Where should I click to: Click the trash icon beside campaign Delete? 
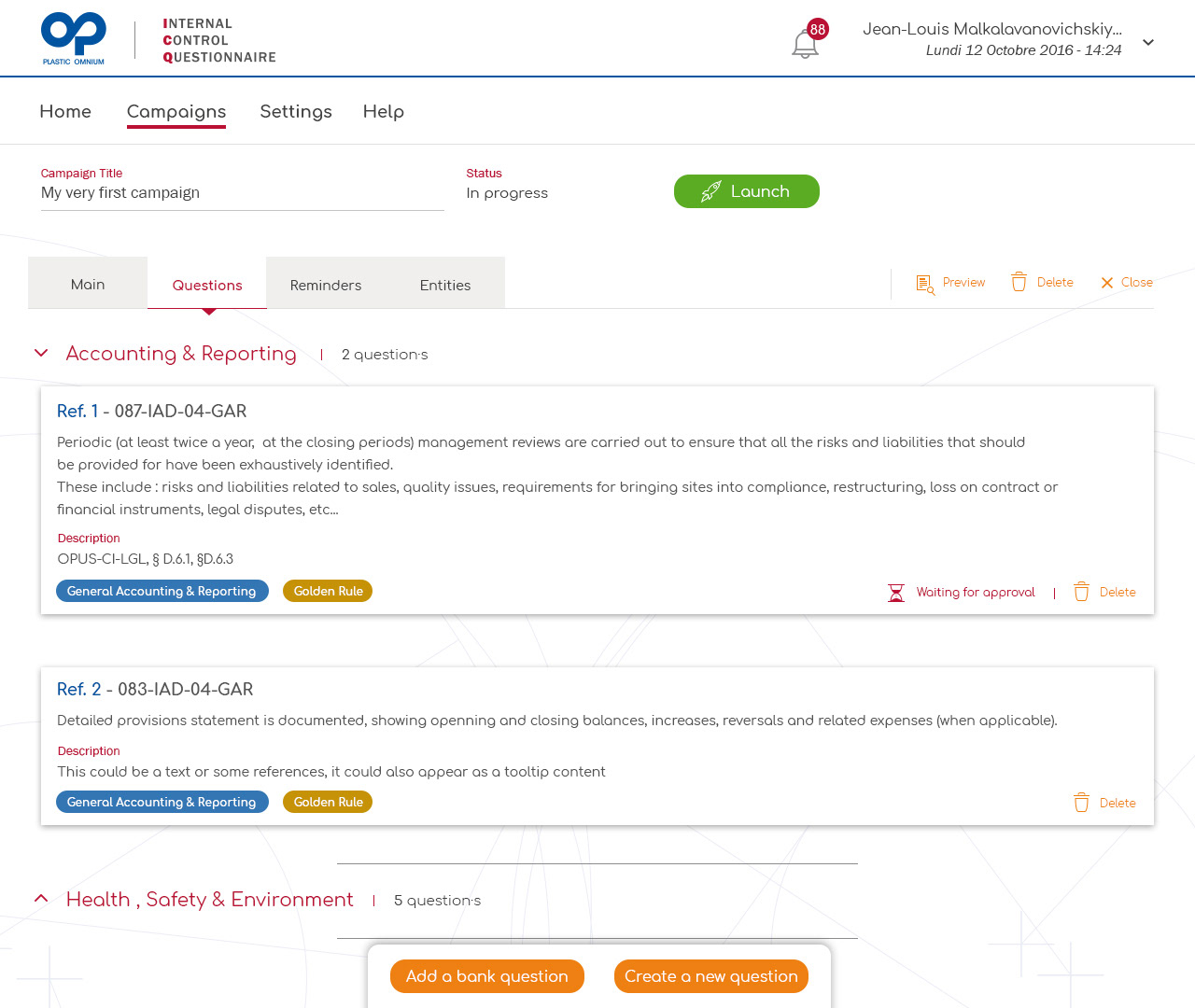click(x=1019, y=283)
